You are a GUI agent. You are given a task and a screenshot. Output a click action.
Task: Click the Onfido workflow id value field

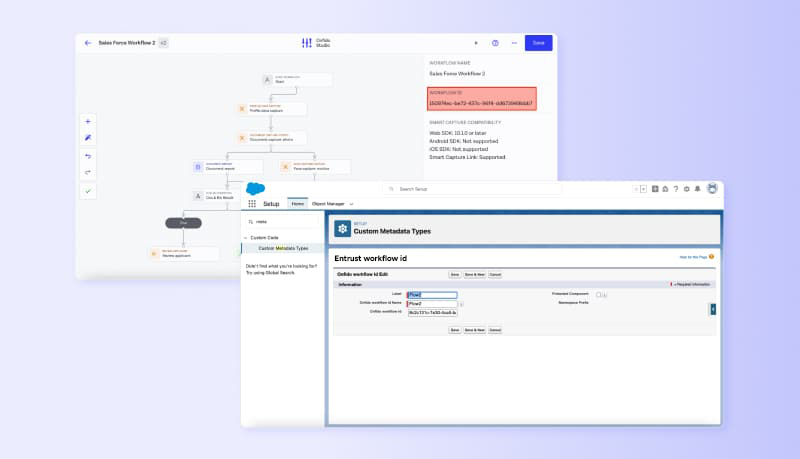tap(432, 313)
